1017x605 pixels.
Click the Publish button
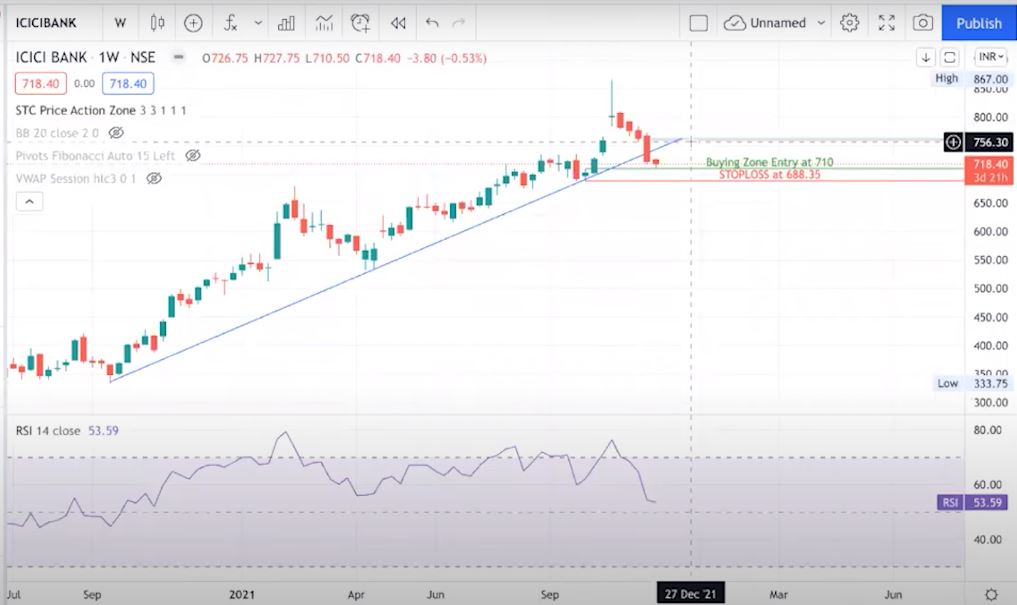(x=978, y=23)
